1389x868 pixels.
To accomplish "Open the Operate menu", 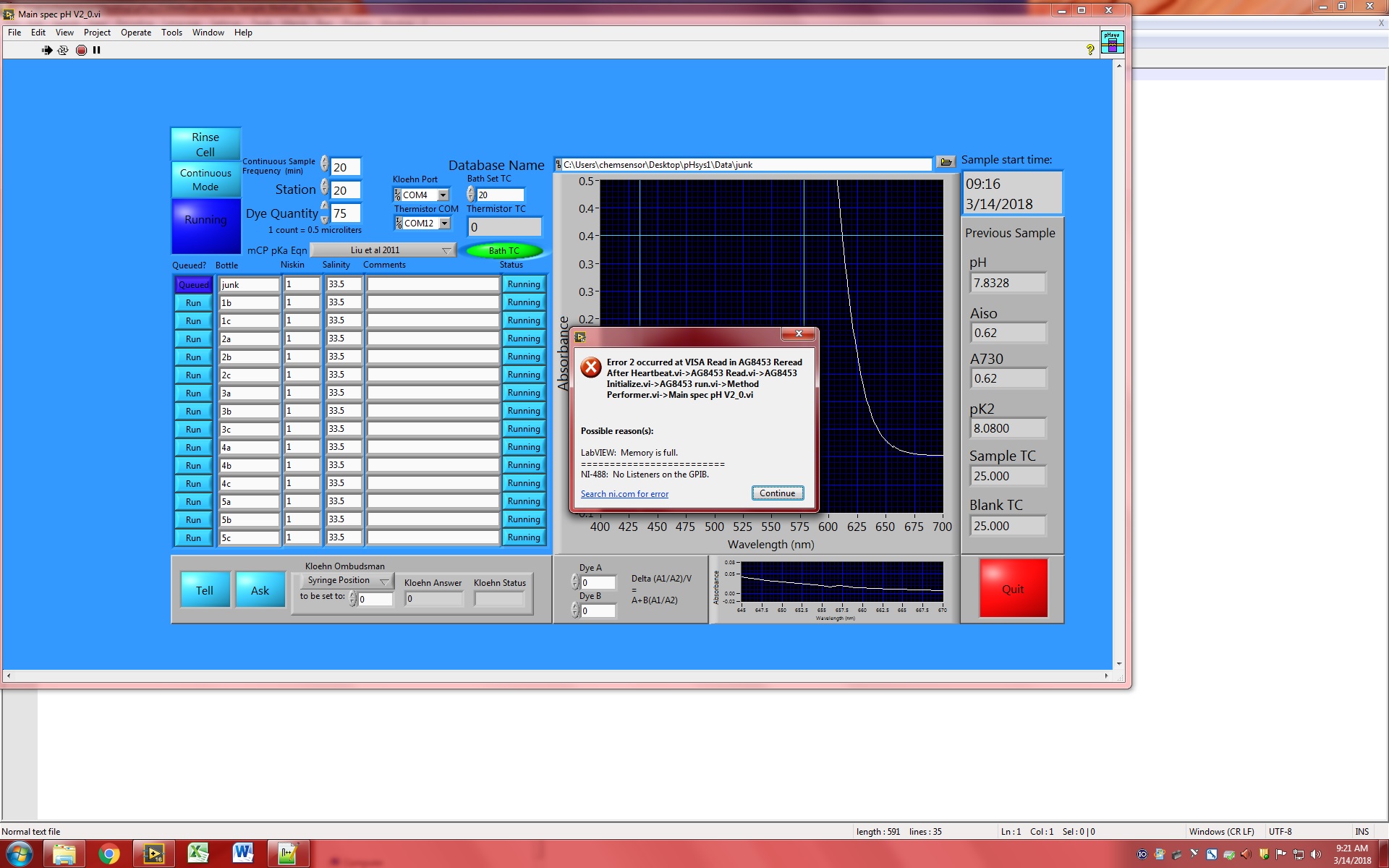I will pos(136,33).
